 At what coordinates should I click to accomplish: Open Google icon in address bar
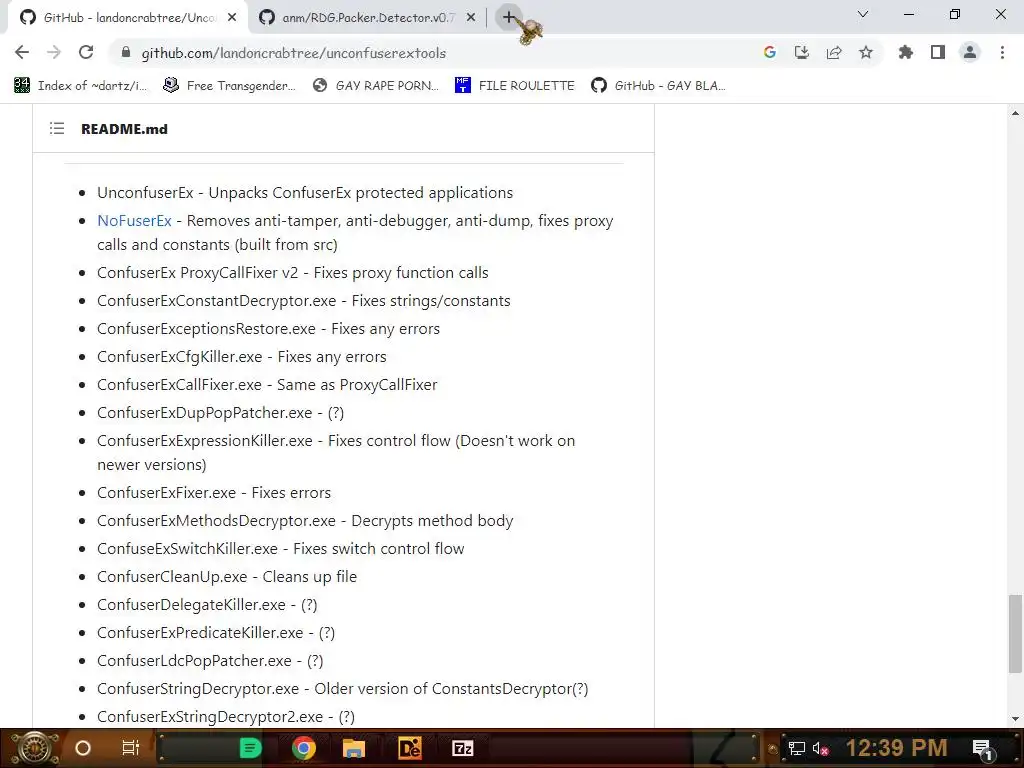pos(769,52)
